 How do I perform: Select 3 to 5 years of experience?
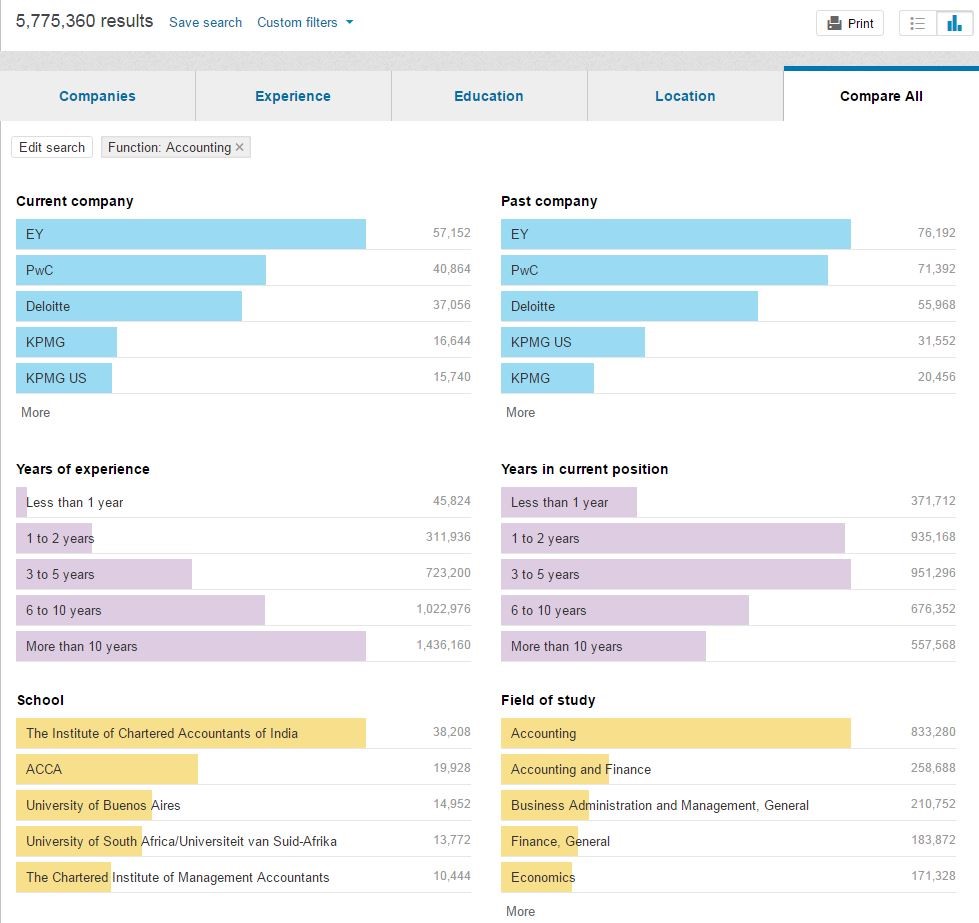click(244, 575)
